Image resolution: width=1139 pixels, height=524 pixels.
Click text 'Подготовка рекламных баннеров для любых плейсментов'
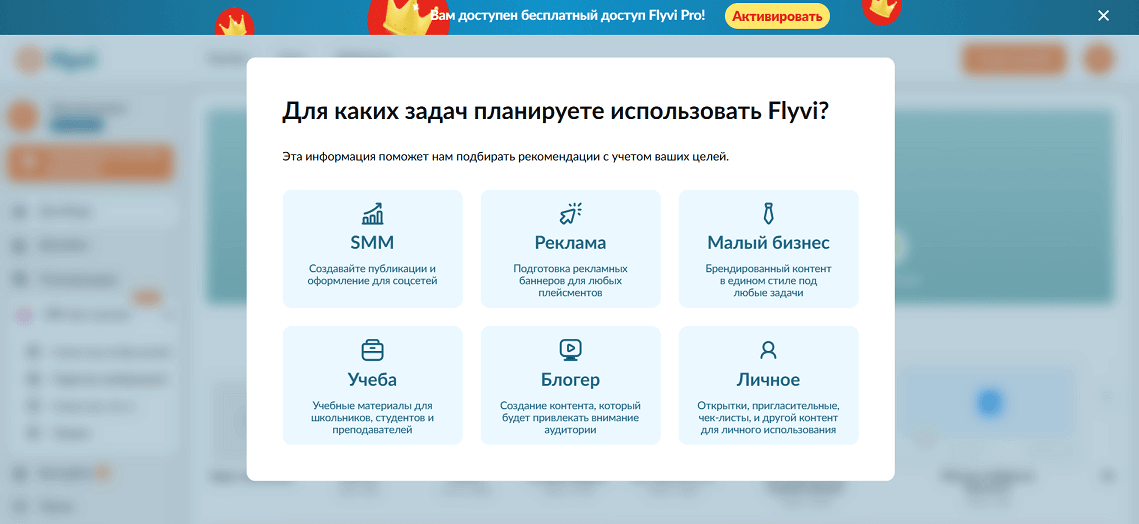[x=570, y=281]
